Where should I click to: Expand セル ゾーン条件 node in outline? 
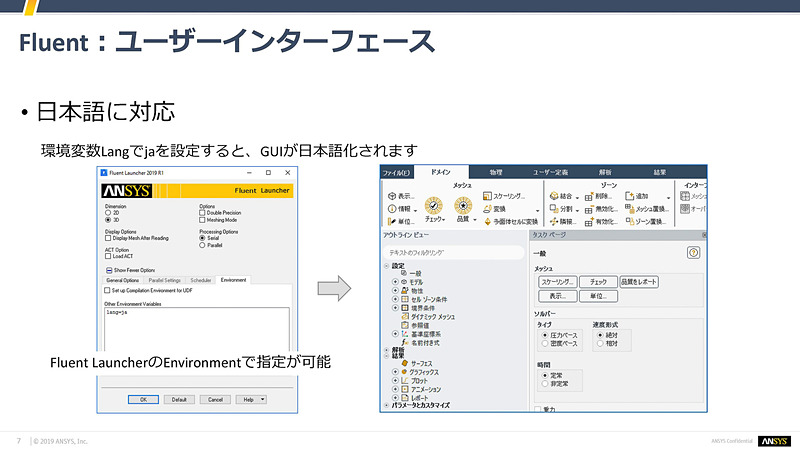[x=395, y=299]
